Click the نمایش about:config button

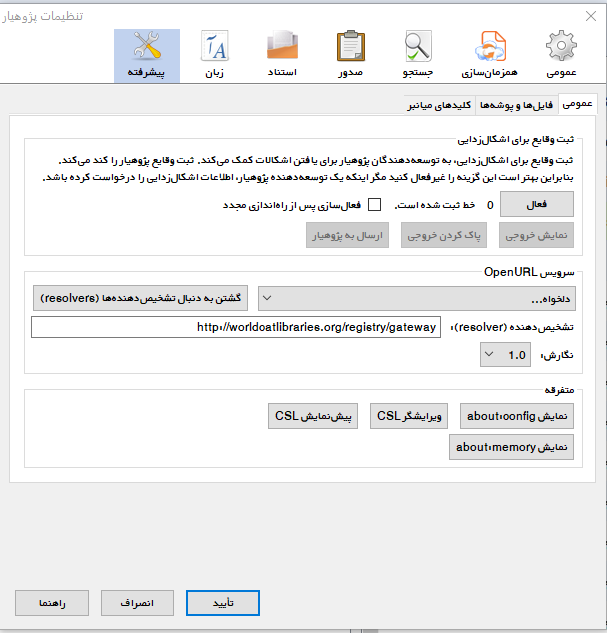(x=517, y=415)
